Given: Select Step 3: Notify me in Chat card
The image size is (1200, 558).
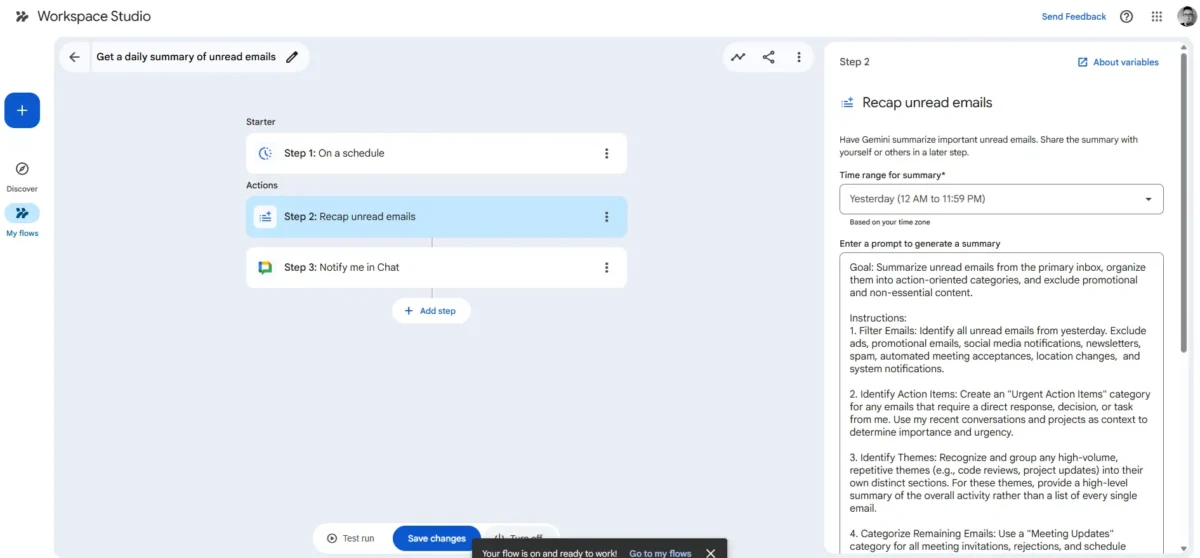Looking at the screenshot, I should click(x=436, y=267).
